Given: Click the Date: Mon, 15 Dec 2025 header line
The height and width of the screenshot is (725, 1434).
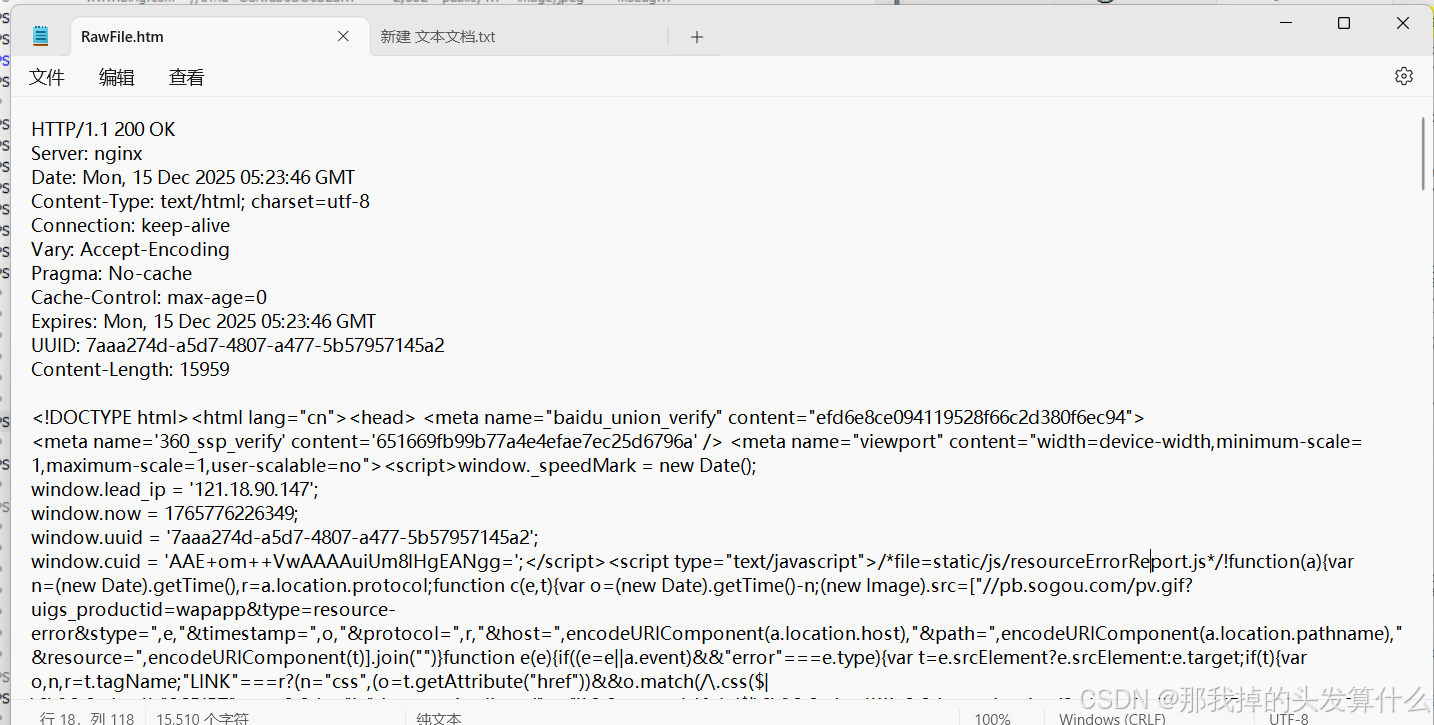Looking at the screenshot, I should (x=193, y=177).
